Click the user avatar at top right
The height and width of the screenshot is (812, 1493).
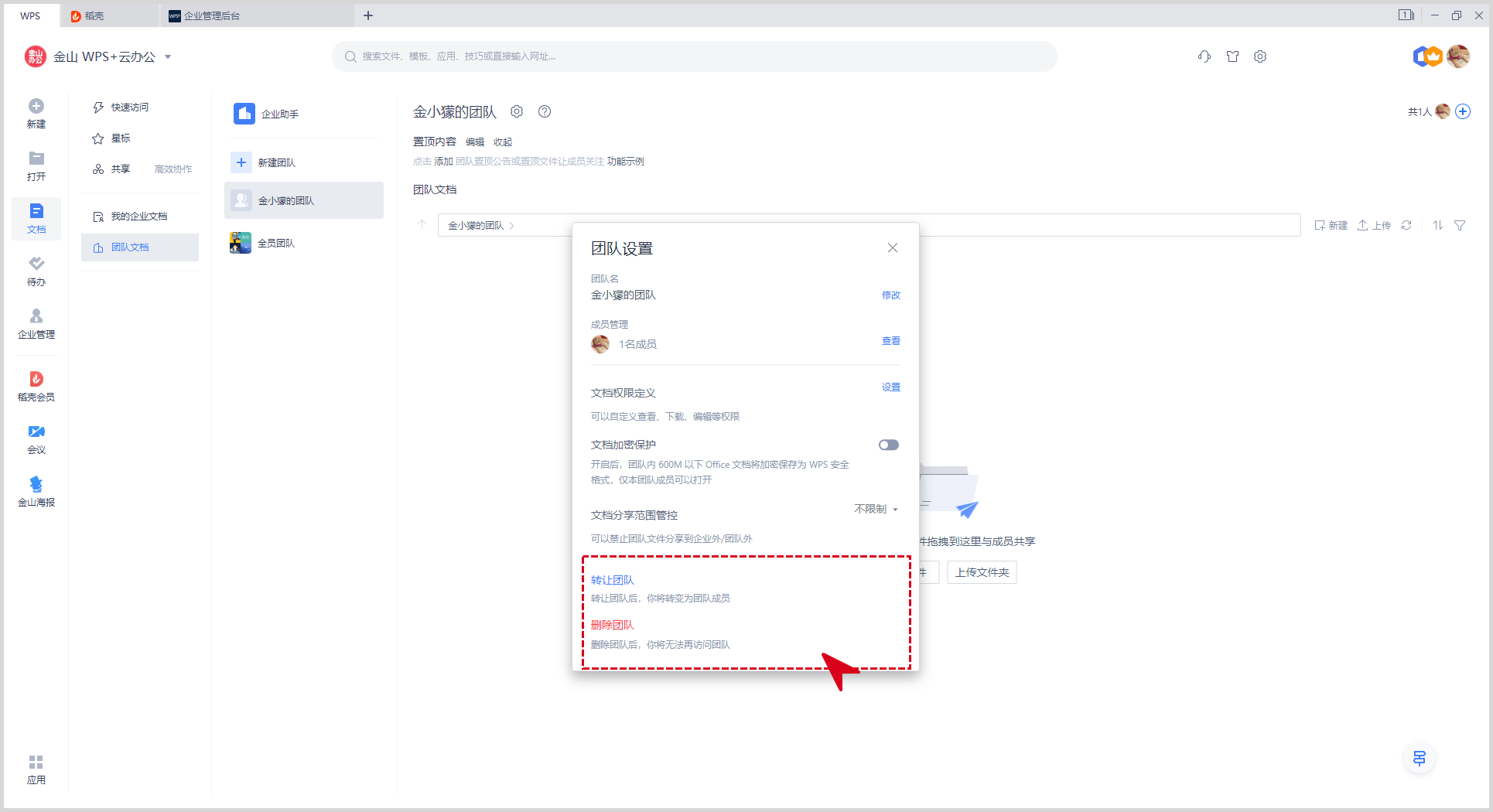tap(1458, 56)
